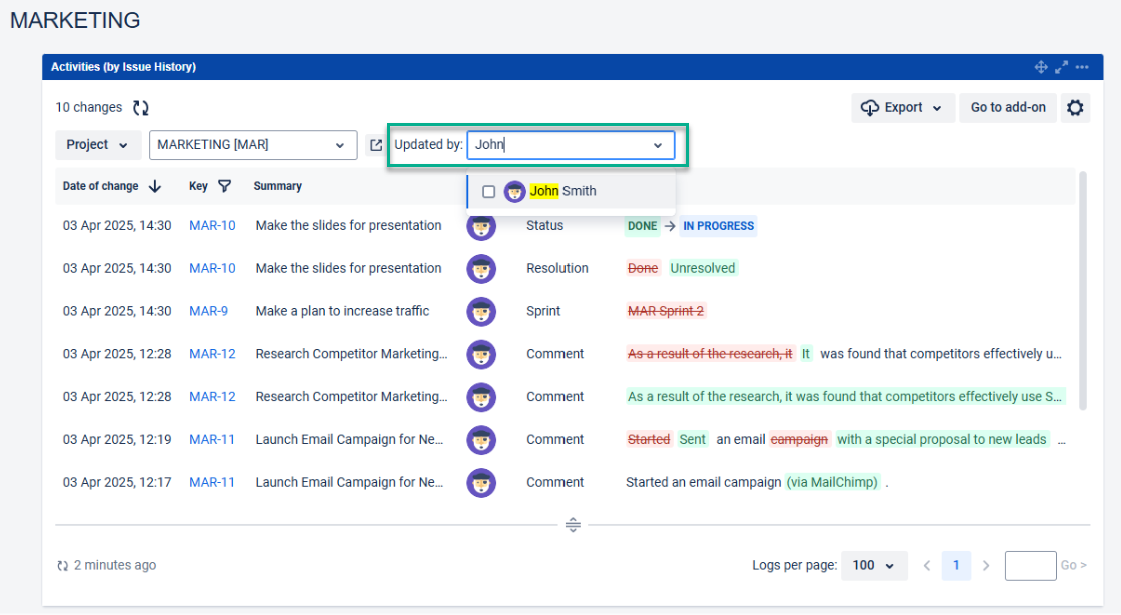Open the MAR-9 issue link
The width and height of the screenshot is (1121, 615).
(208, 311)
